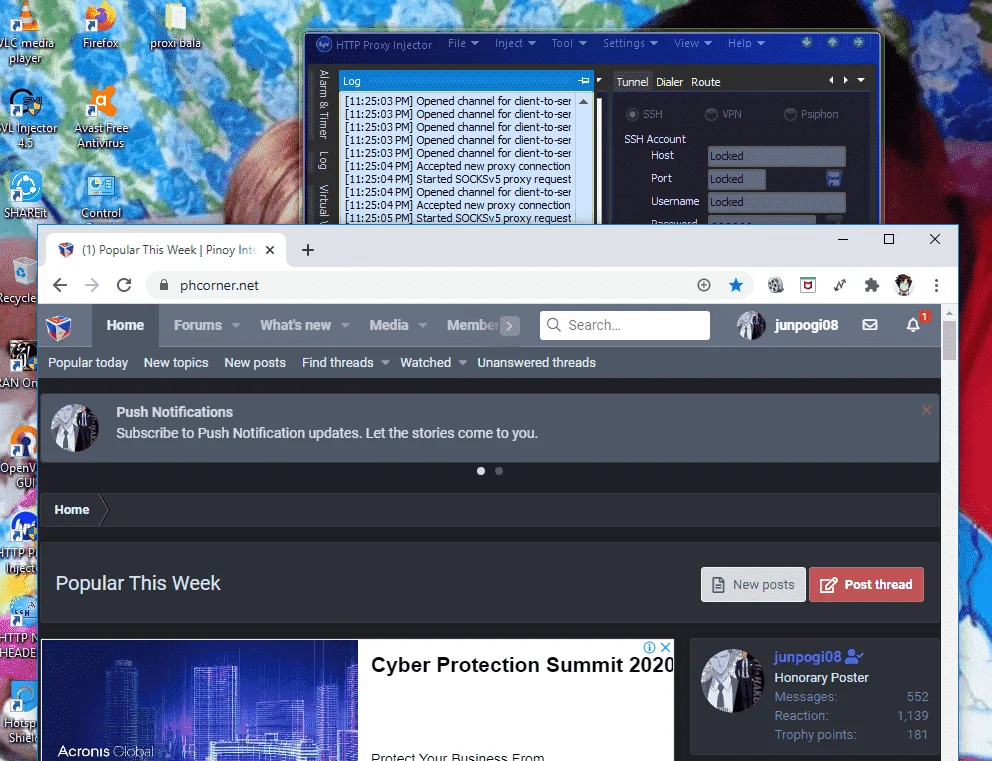Image resolution: width=992 pixels, height=761 pixels.
Task: Open Control Panel desktop icon
Action: (x=101, y=196)
